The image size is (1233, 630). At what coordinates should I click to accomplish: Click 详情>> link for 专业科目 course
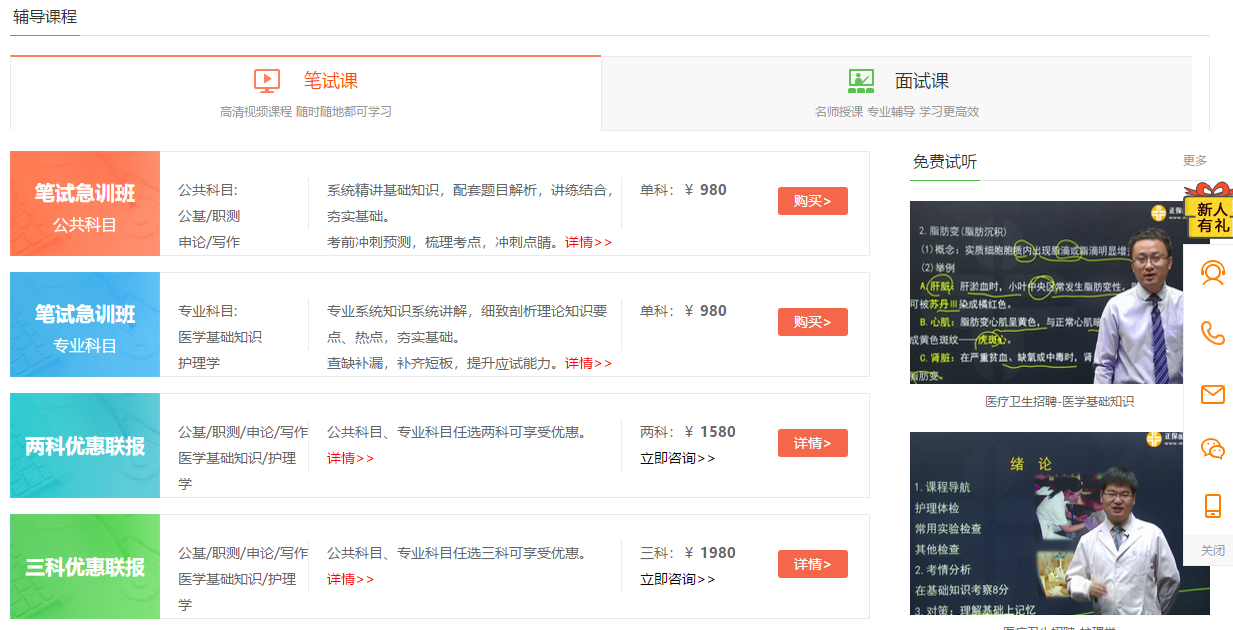point(590,363)
